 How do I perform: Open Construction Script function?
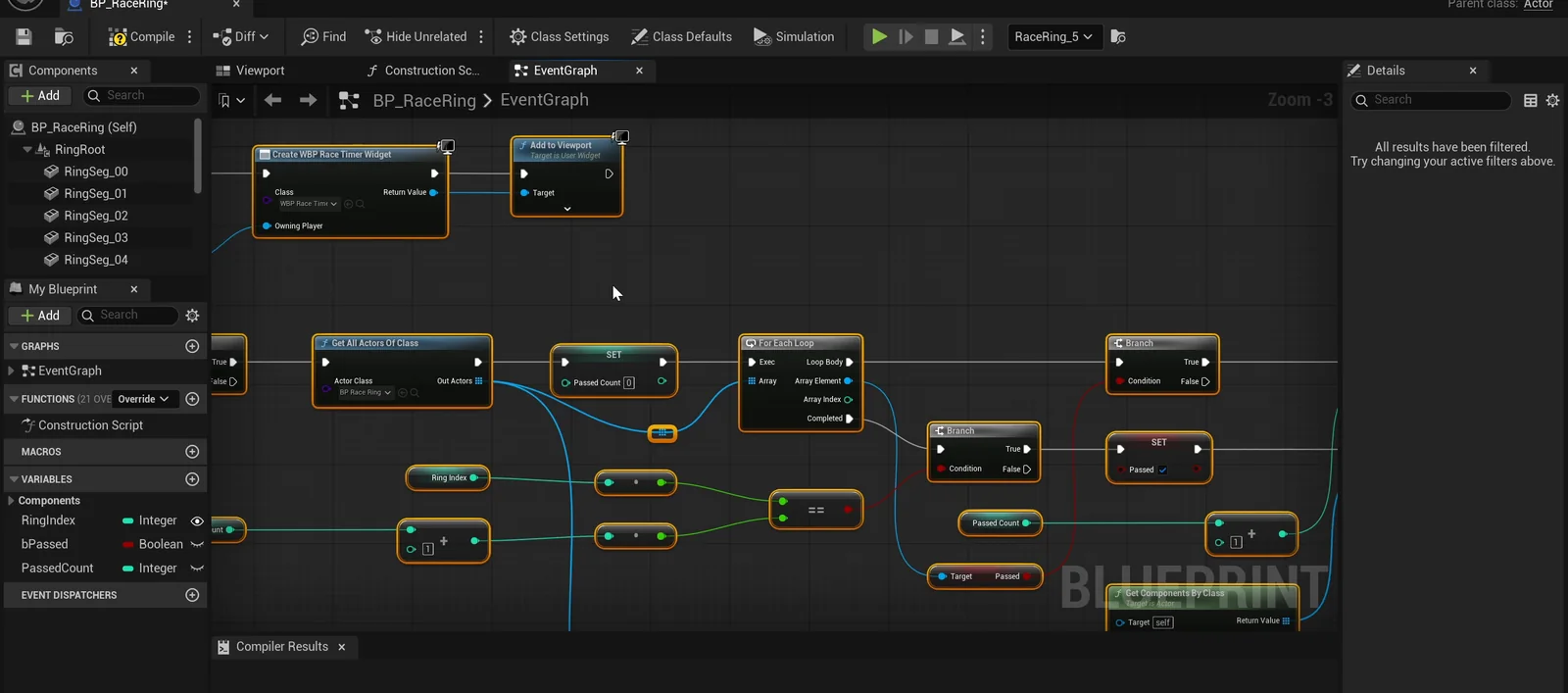point(90,425)
